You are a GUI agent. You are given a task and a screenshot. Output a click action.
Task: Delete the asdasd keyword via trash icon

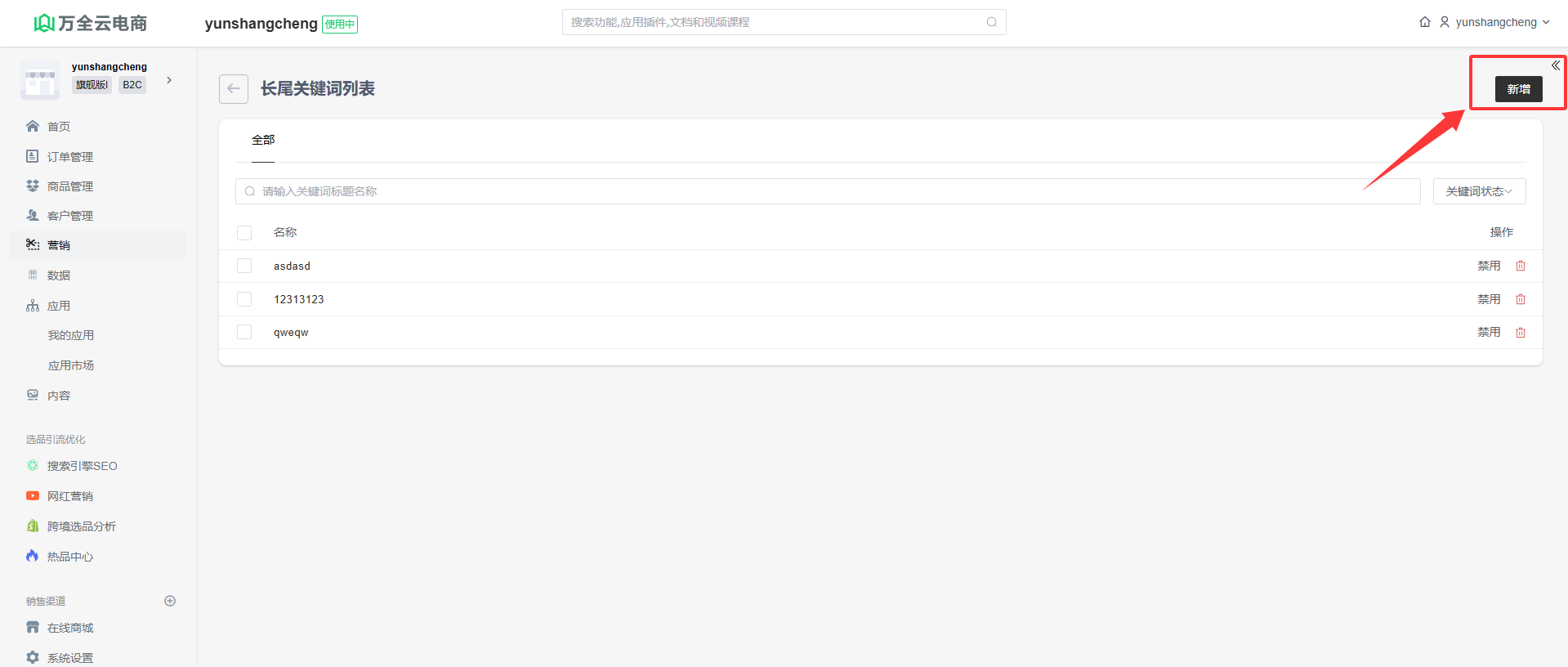pyautogui.click(x=1521, y=266)
